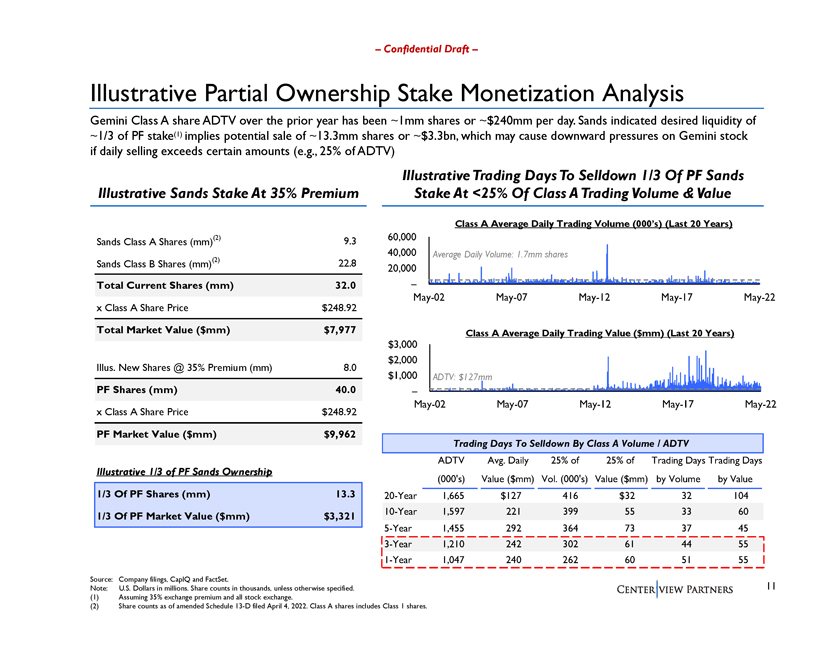Click the 60,000 axis label on volume chart
This screenshot has height=649, width=840.
point(402,237)
